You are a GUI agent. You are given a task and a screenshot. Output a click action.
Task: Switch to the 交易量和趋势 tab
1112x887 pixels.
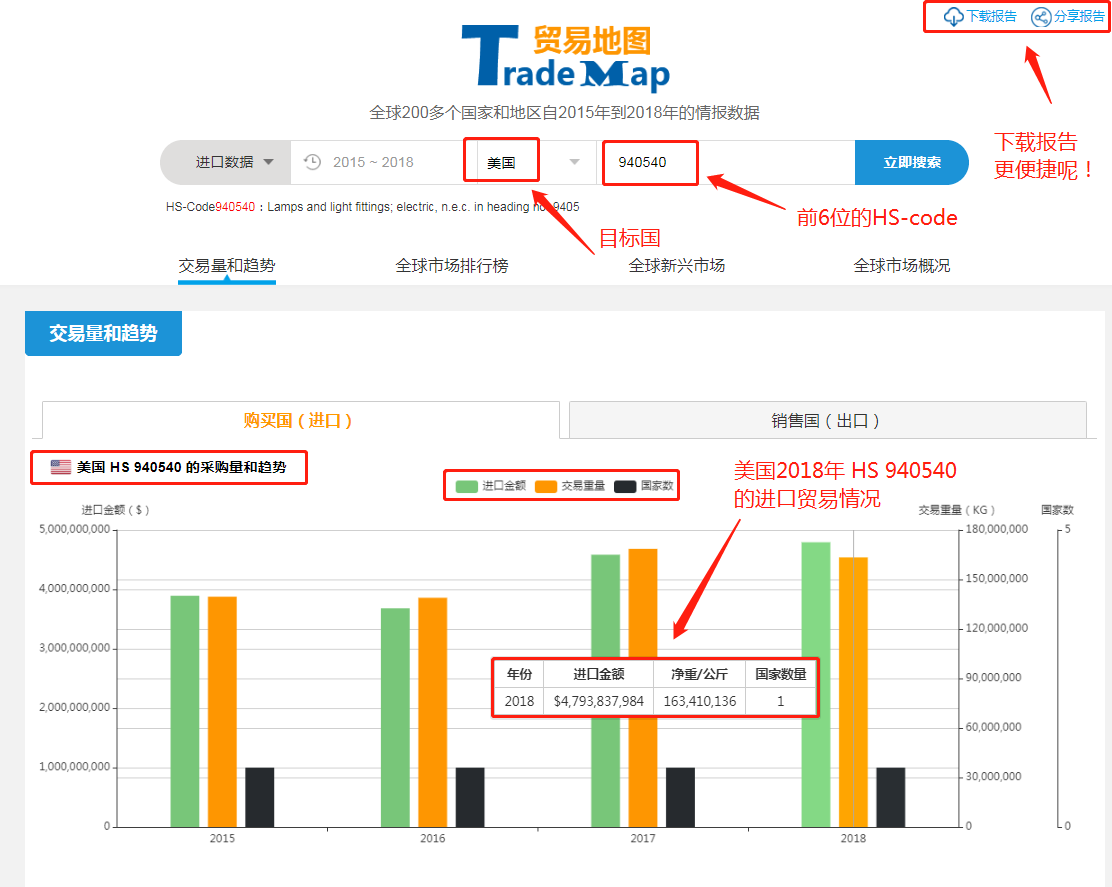[x=227, y=266]
